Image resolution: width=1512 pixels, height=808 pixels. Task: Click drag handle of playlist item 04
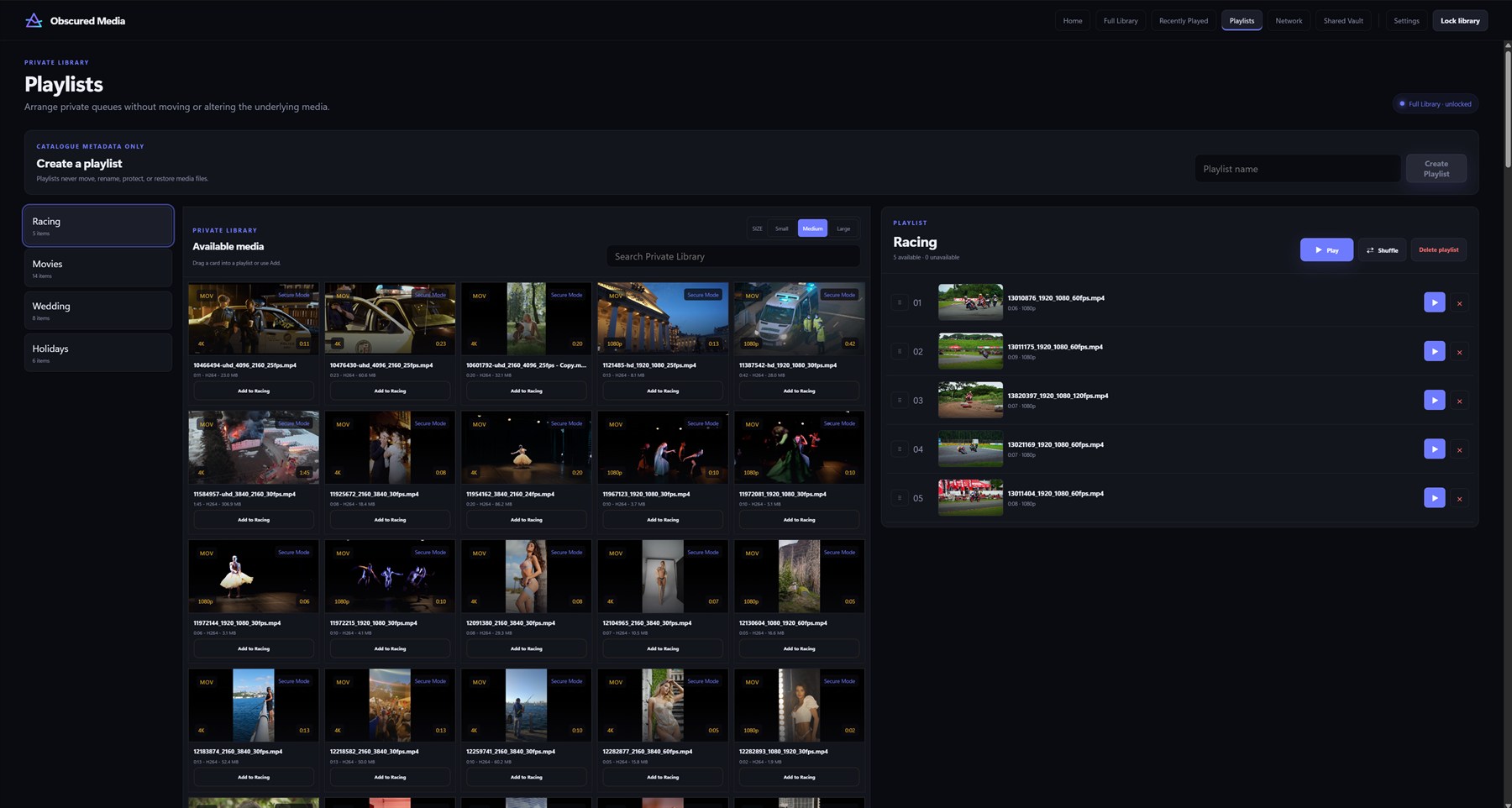[900, 449]
